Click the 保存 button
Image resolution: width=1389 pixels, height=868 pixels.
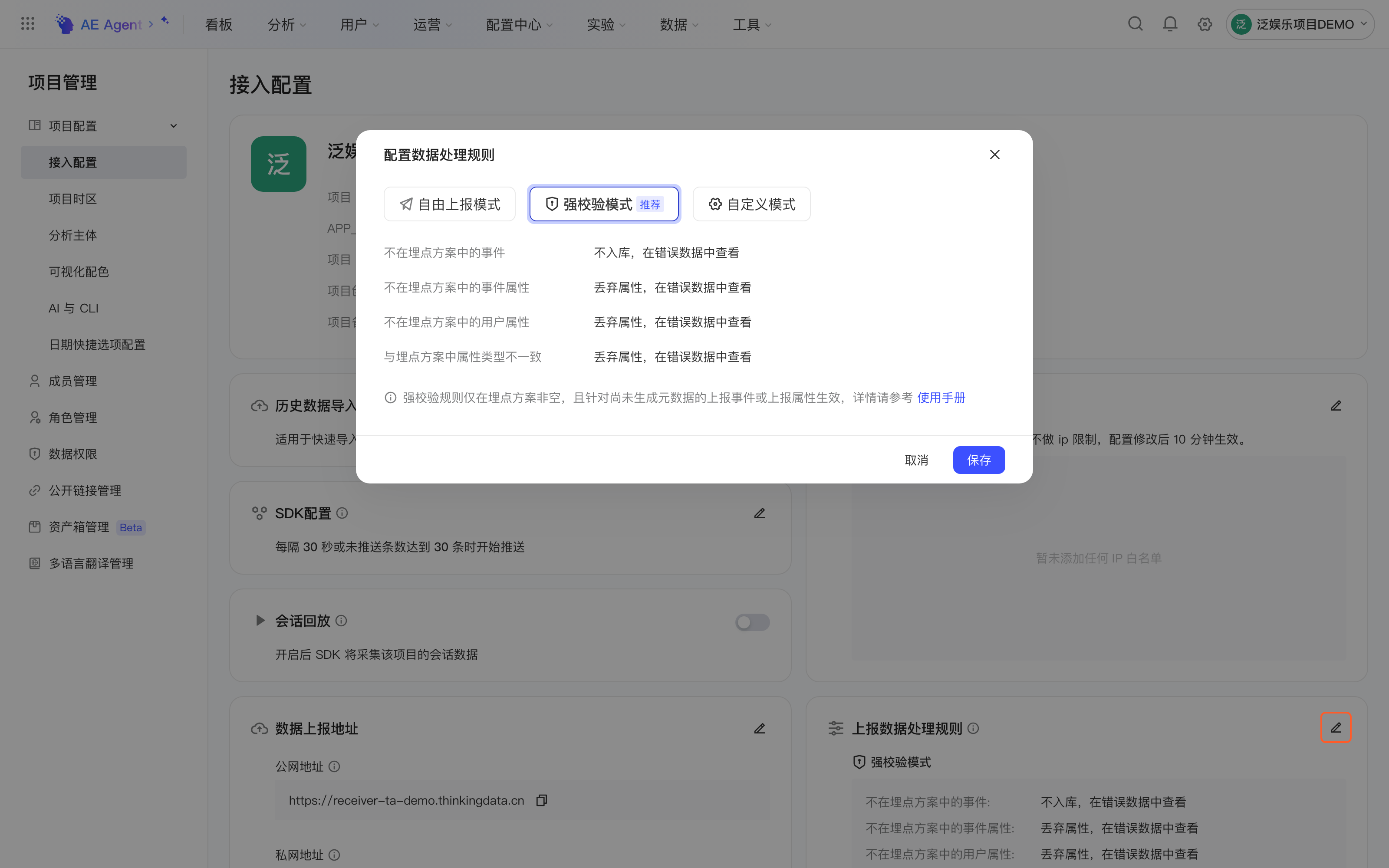[x=979, y=460]
